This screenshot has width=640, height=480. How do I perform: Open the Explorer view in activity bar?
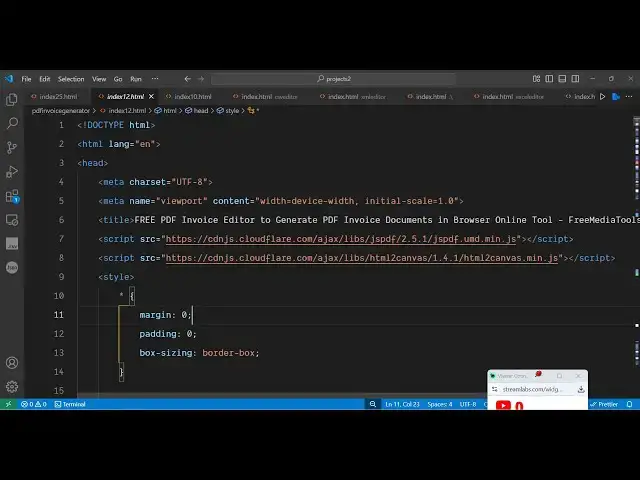point(12,100)
